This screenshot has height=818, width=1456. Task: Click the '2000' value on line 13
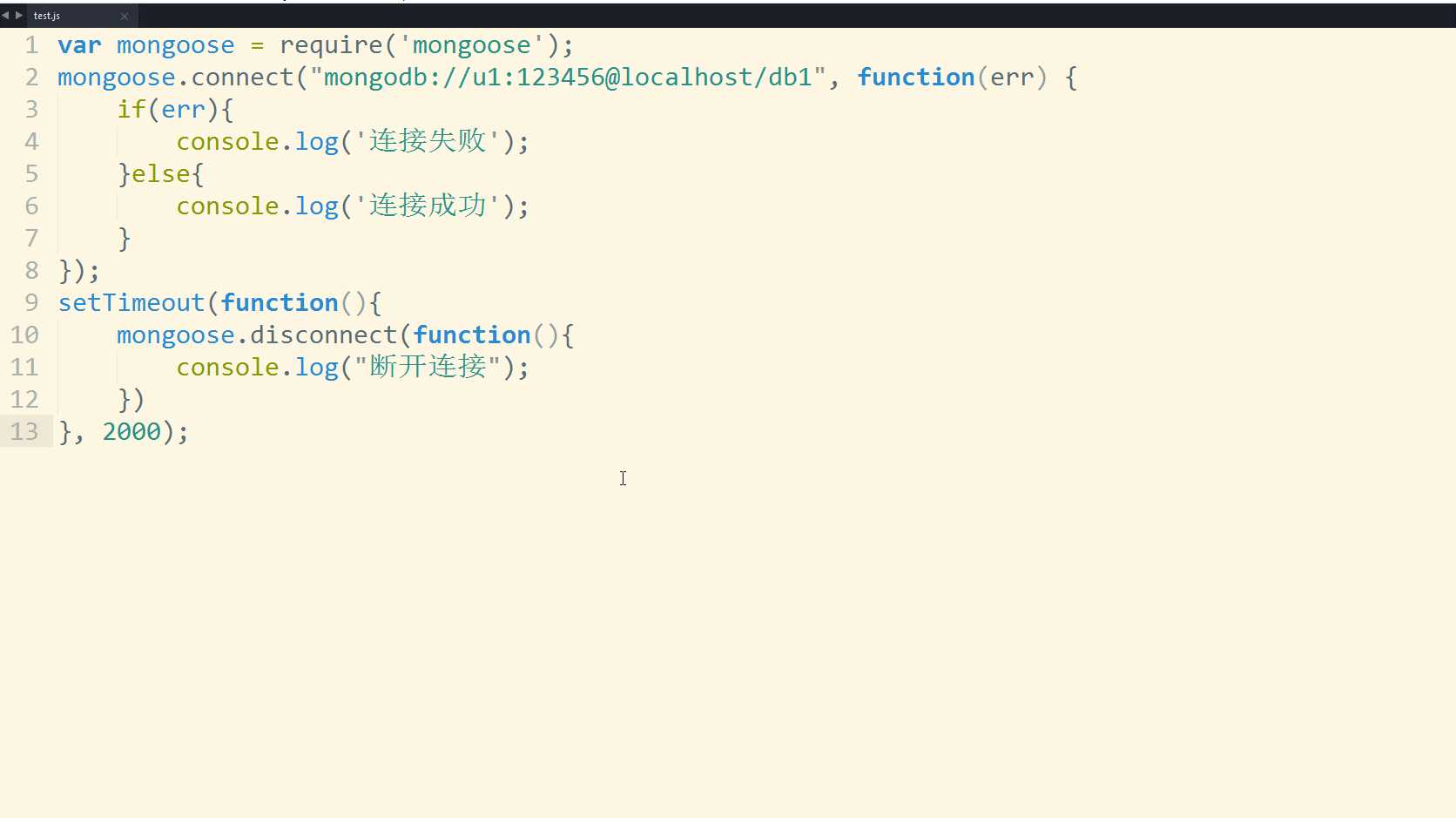click(x=131, y=432)
